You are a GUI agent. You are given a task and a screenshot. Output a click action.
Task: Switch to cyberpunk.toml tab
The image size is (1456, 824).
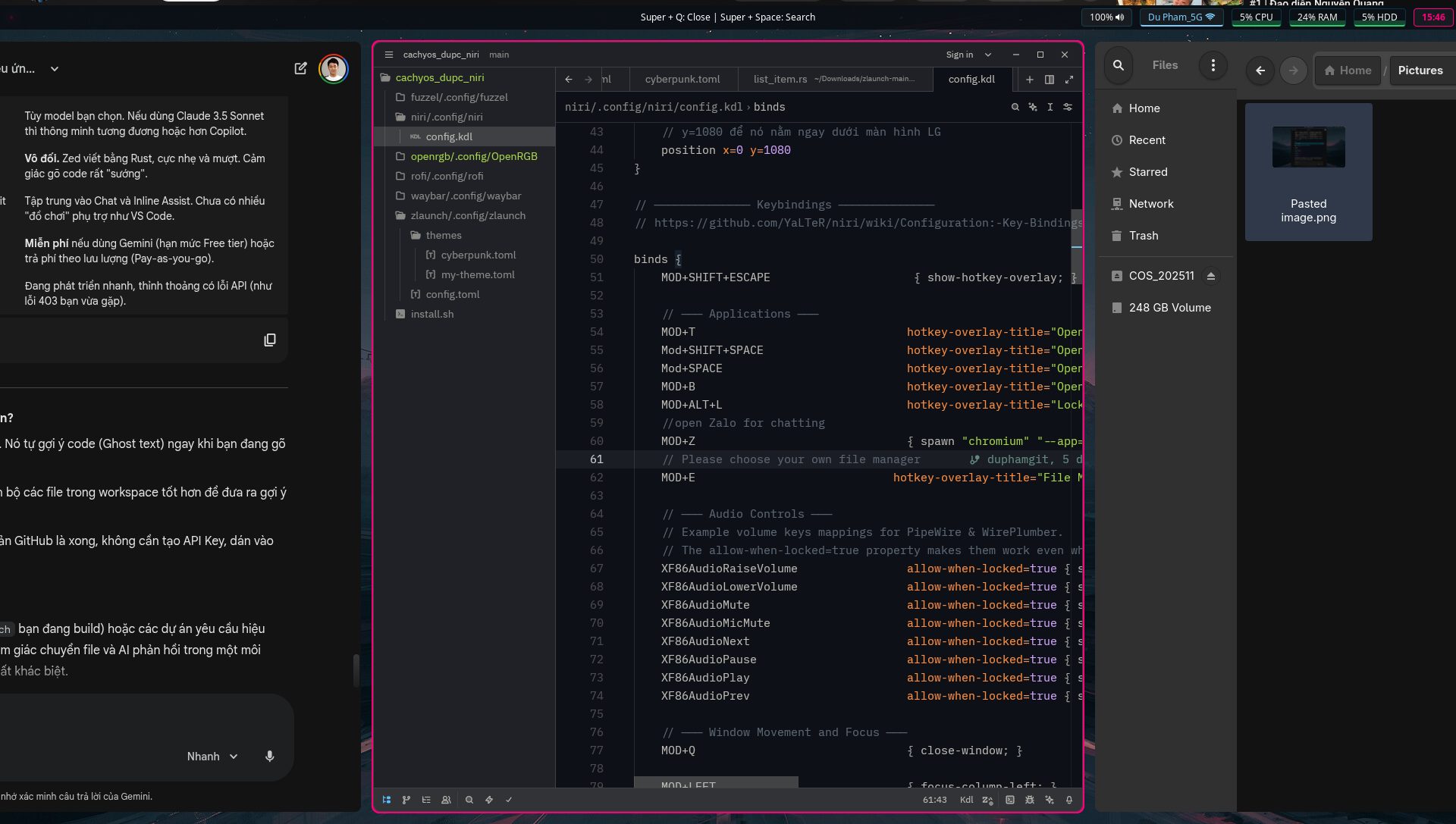(682, 79)
